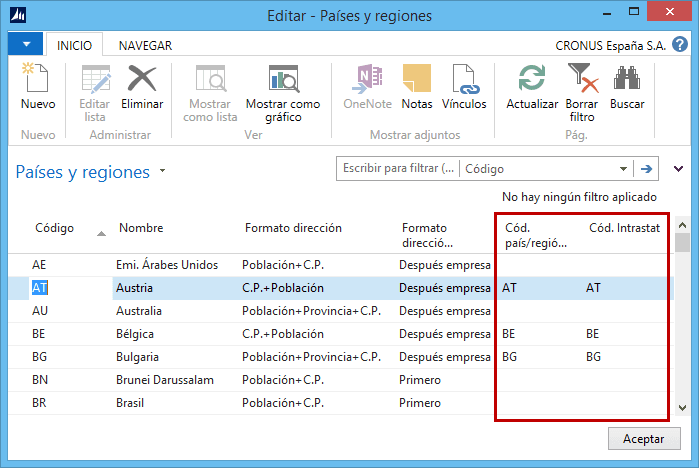Select the BE code cell
The width and height of the screenshot is (699, 468).
38,334
